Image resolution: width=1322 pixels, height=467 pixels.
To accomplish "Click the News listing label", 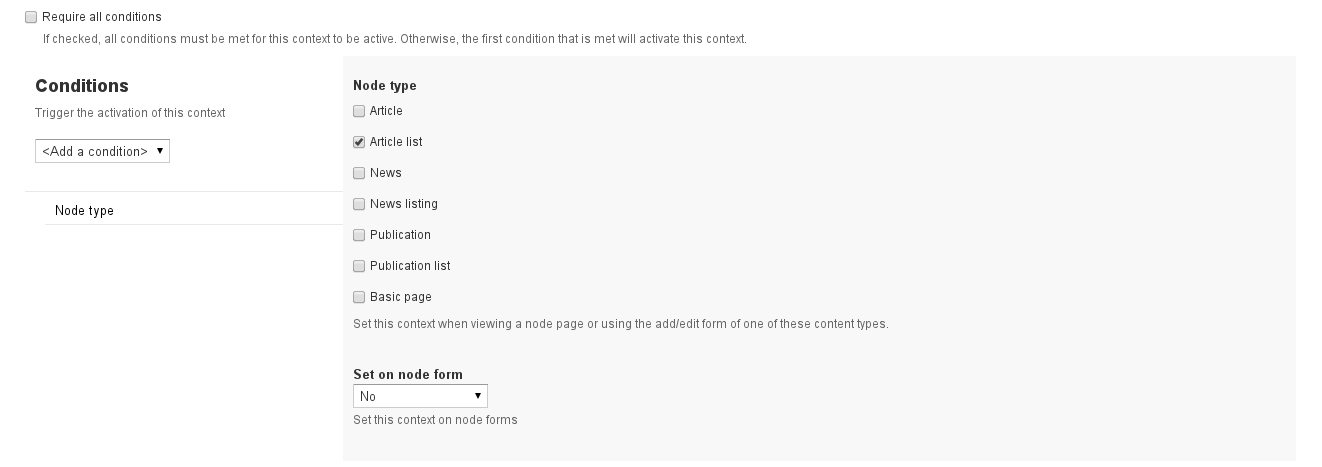I will 404,204.
